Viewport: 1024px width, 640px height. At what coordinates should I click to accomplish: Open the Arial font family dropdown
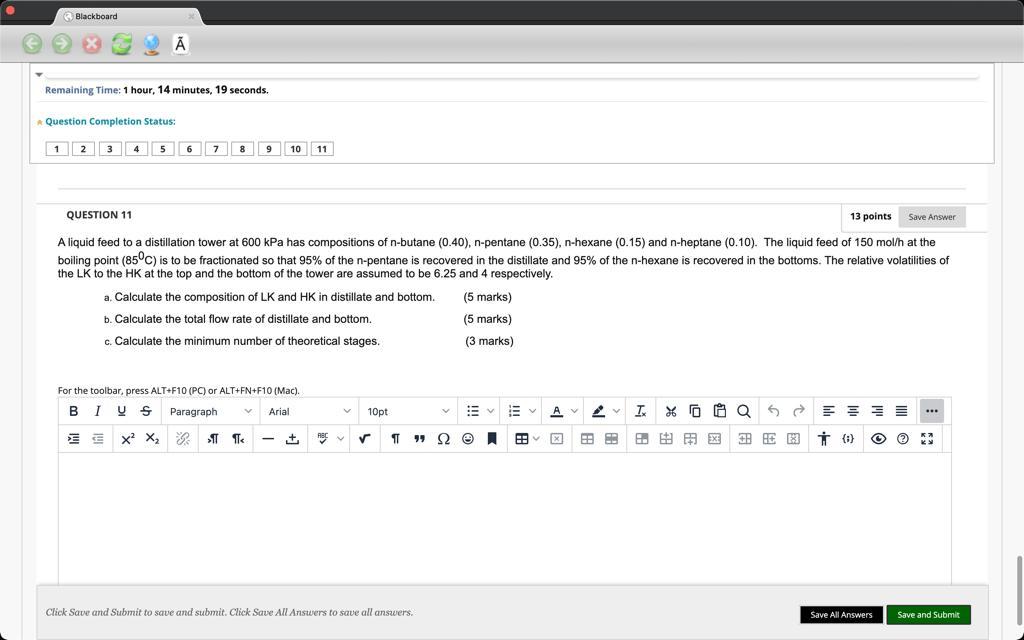tap(310, 410)
